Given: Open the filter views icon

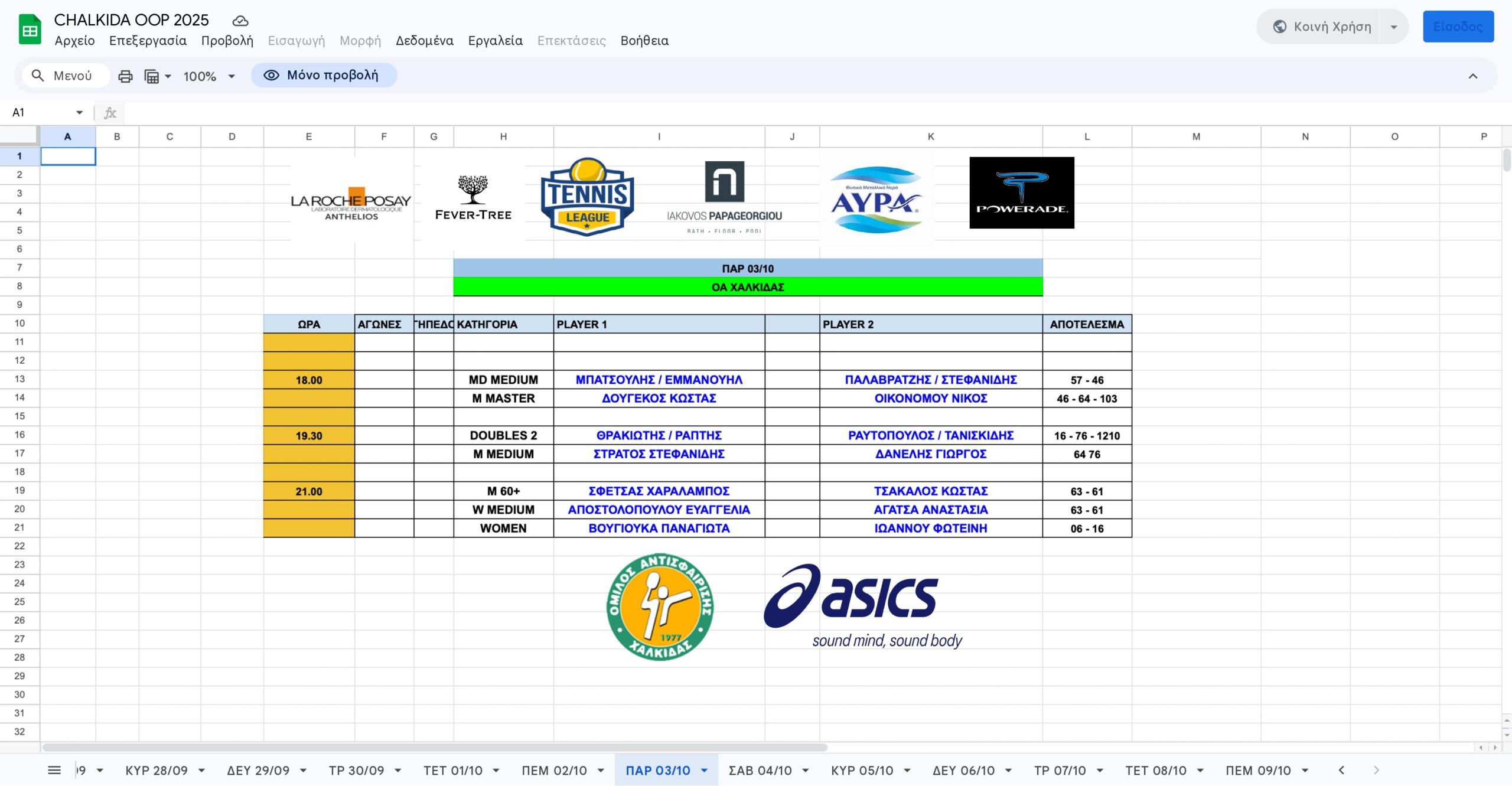Looking at the screenshot, I should click(152, 76).
